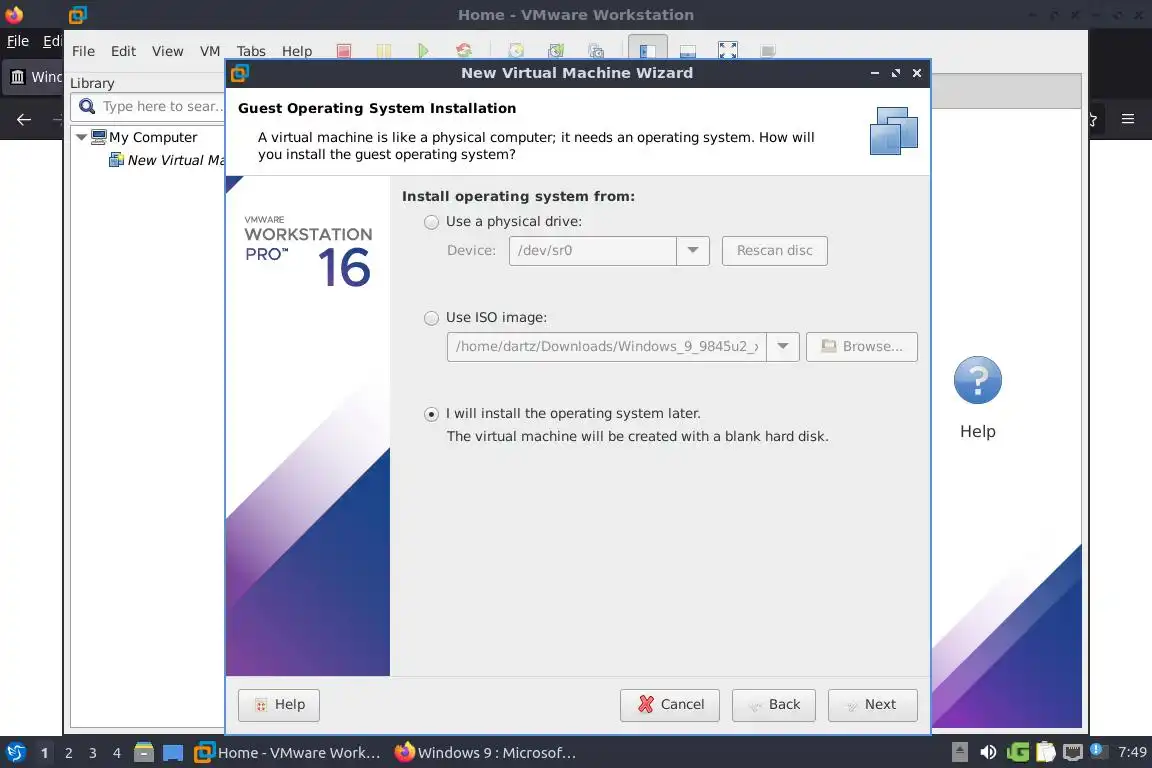Open the VMware Edit menu
This screenshot has width=1152, height=768.
(123, 51)
